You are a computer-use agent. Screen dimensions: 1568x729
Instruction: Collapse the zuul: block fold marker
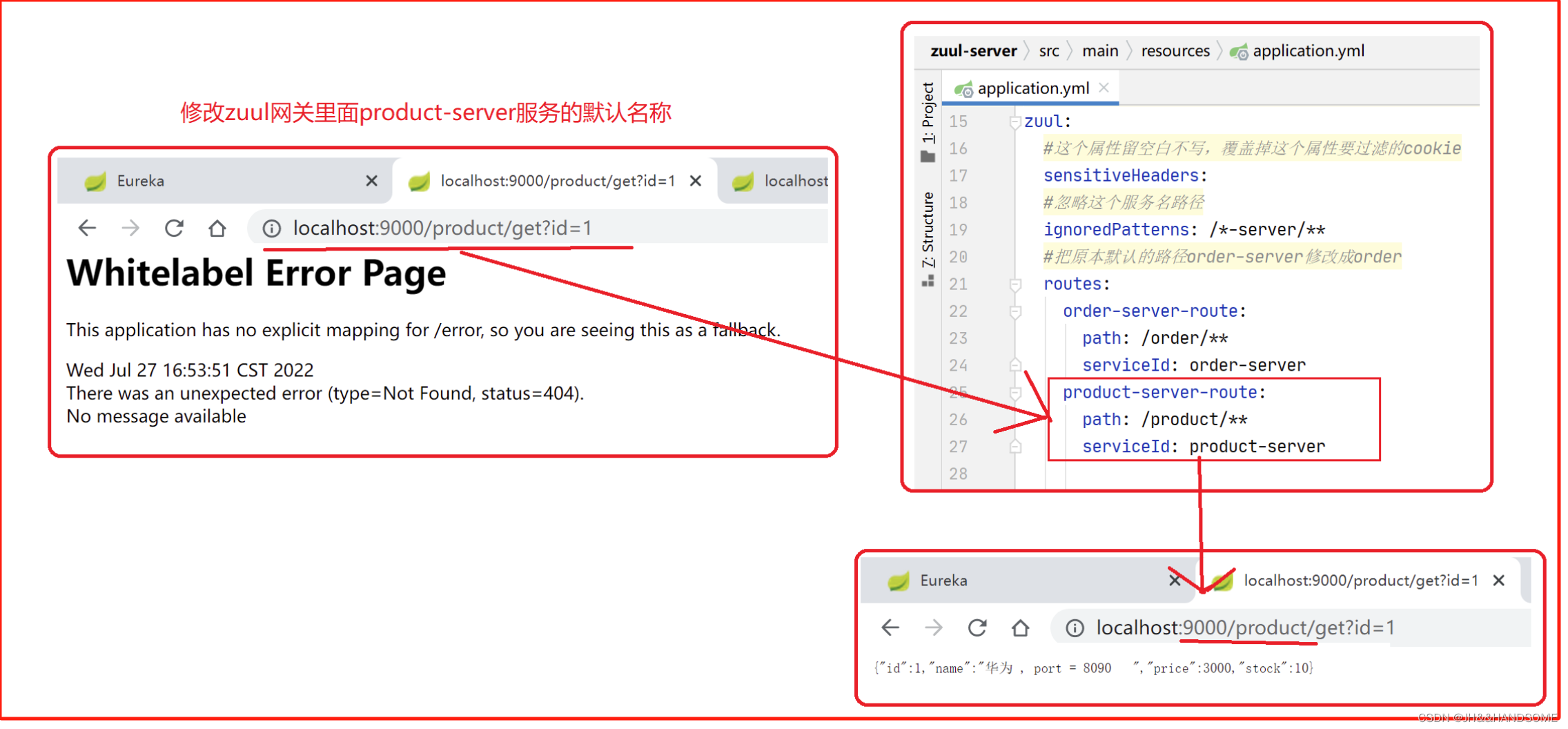point(1015,122)
